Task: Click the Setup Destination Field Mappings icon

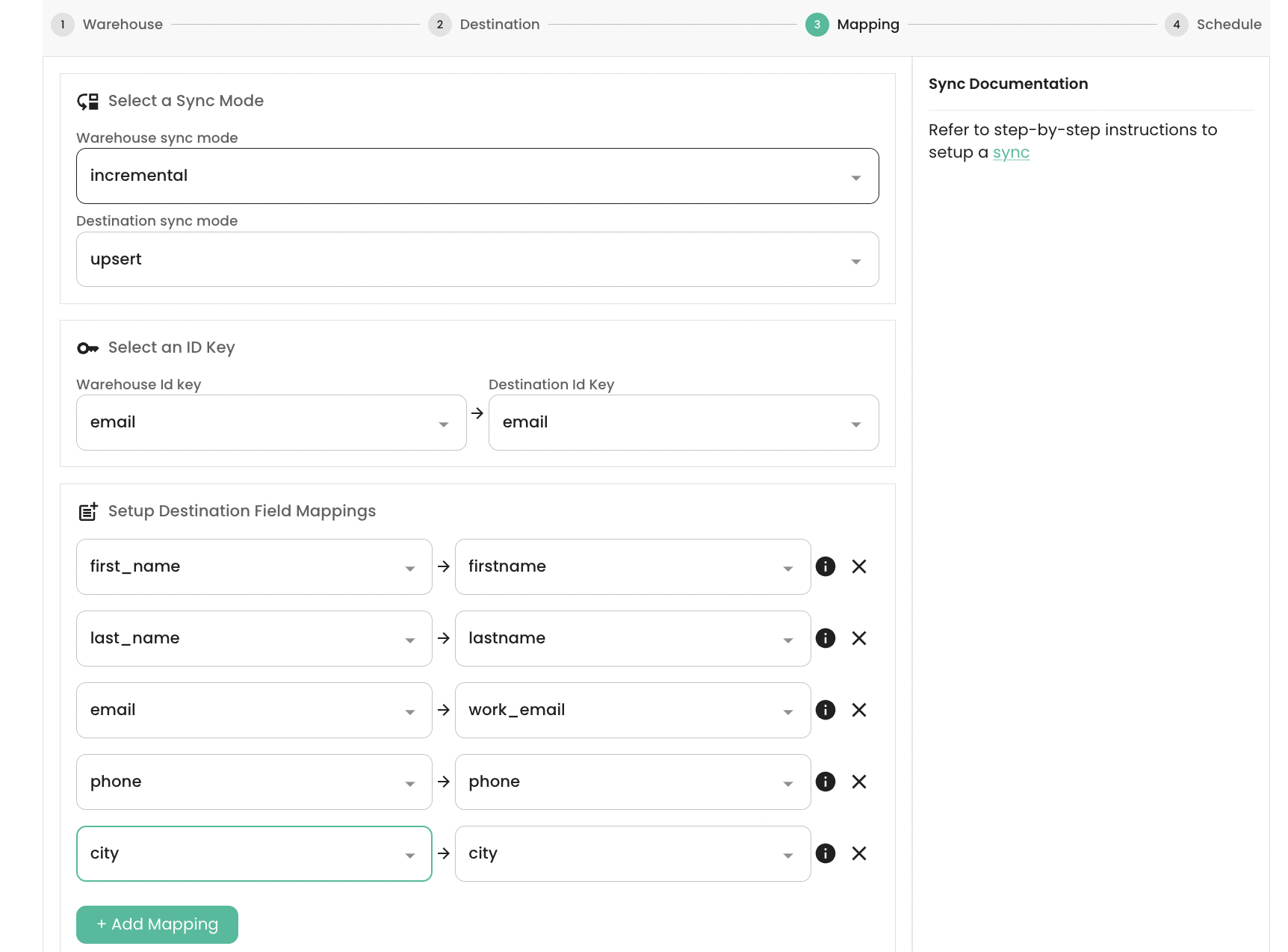Action: click(x=88, y=511)
